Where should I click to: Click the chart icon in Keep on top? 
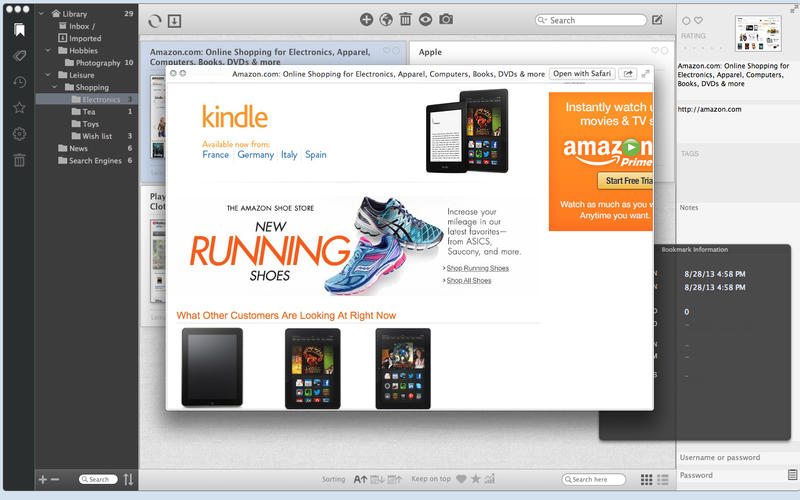(490, 479)
